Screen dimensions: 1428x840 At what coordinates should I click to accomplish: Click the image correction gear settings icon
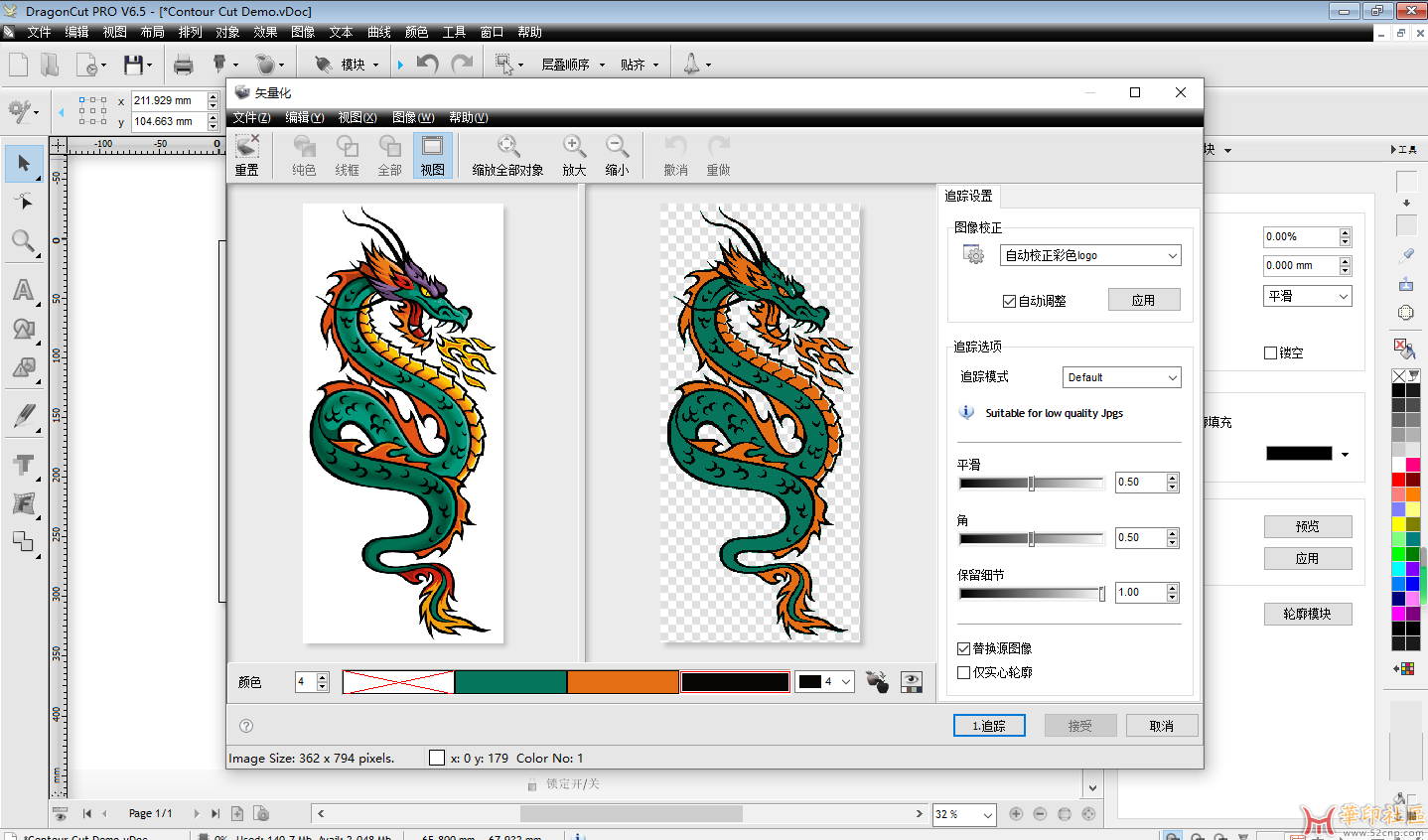pos(974,255)
